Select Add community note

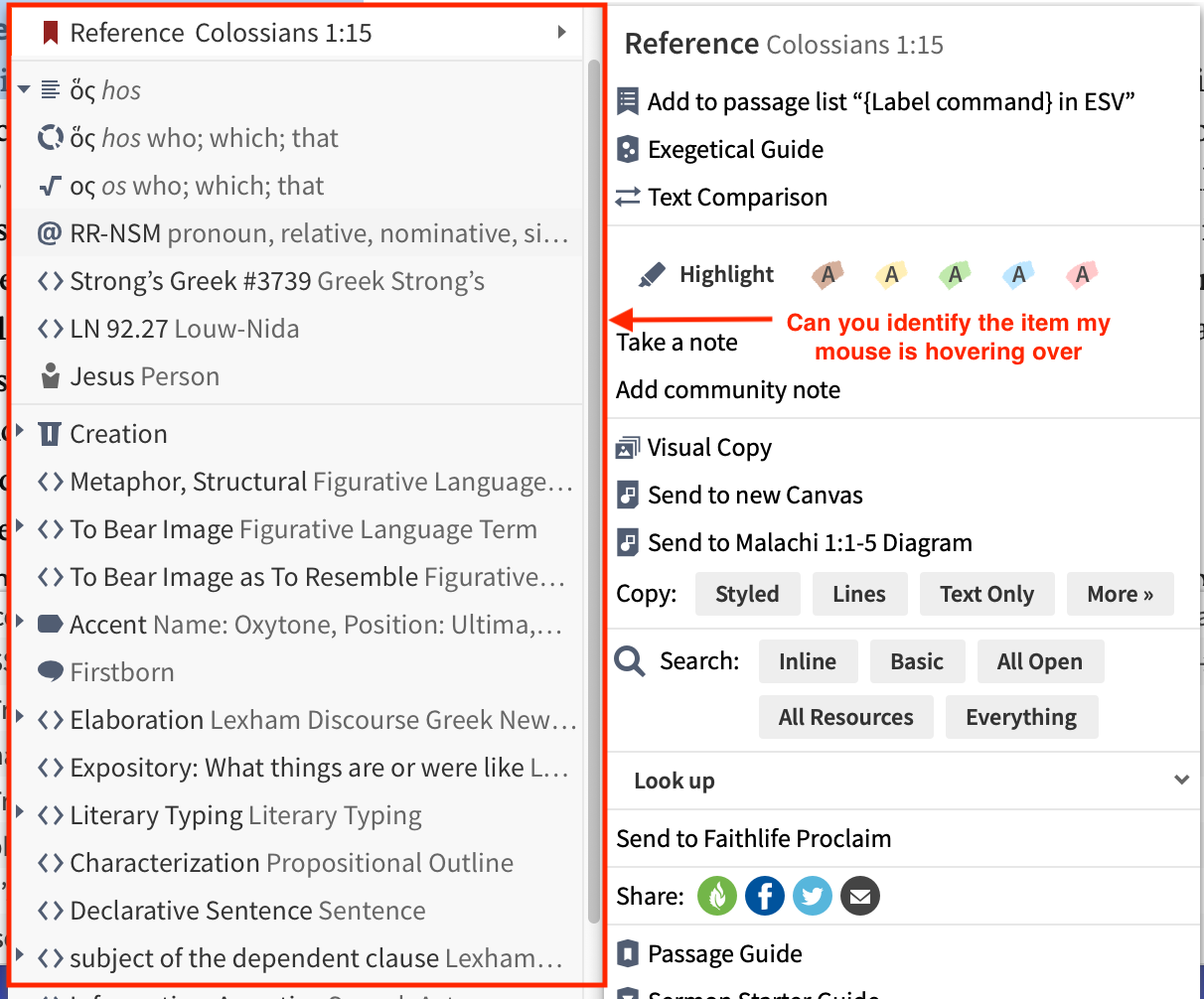tap(728, 390)
